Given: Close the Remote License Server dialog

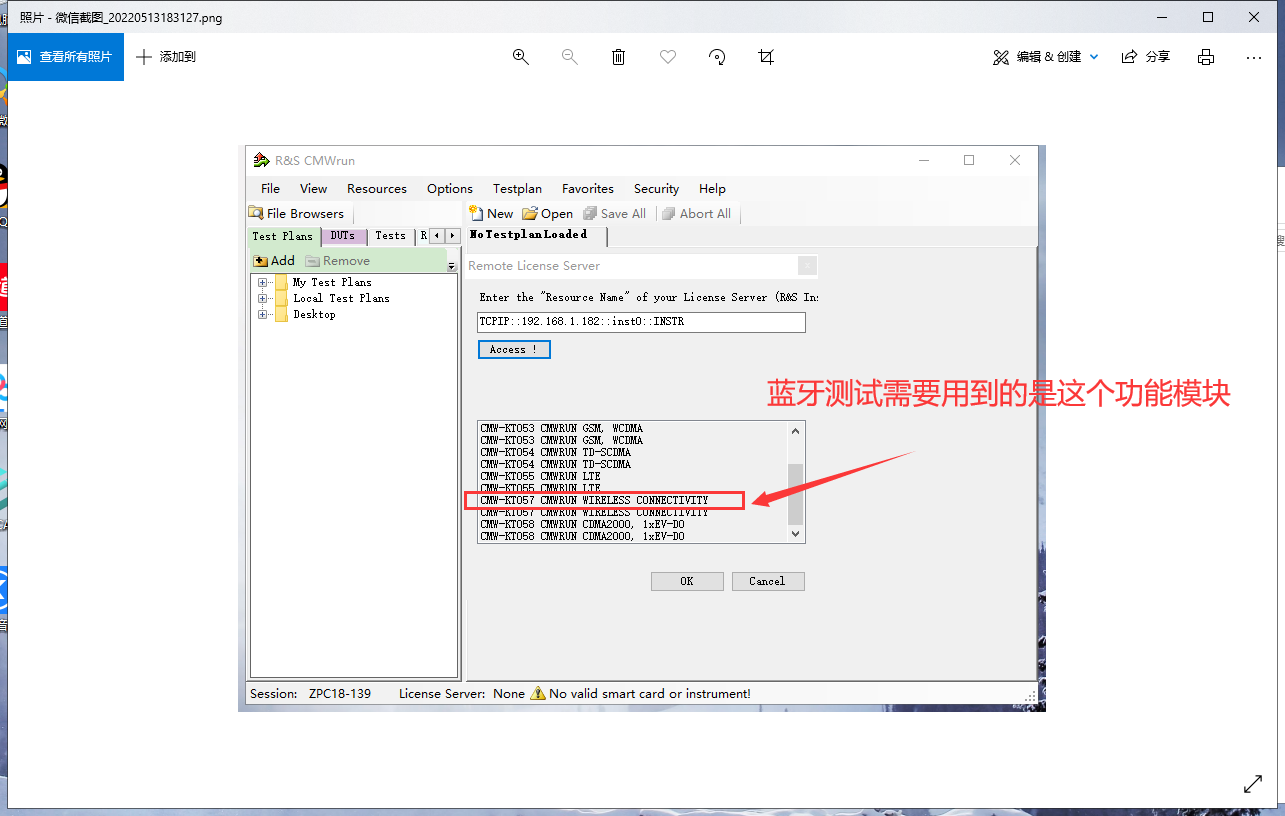Looking at the screenshot, I should (x=807, y=265).
